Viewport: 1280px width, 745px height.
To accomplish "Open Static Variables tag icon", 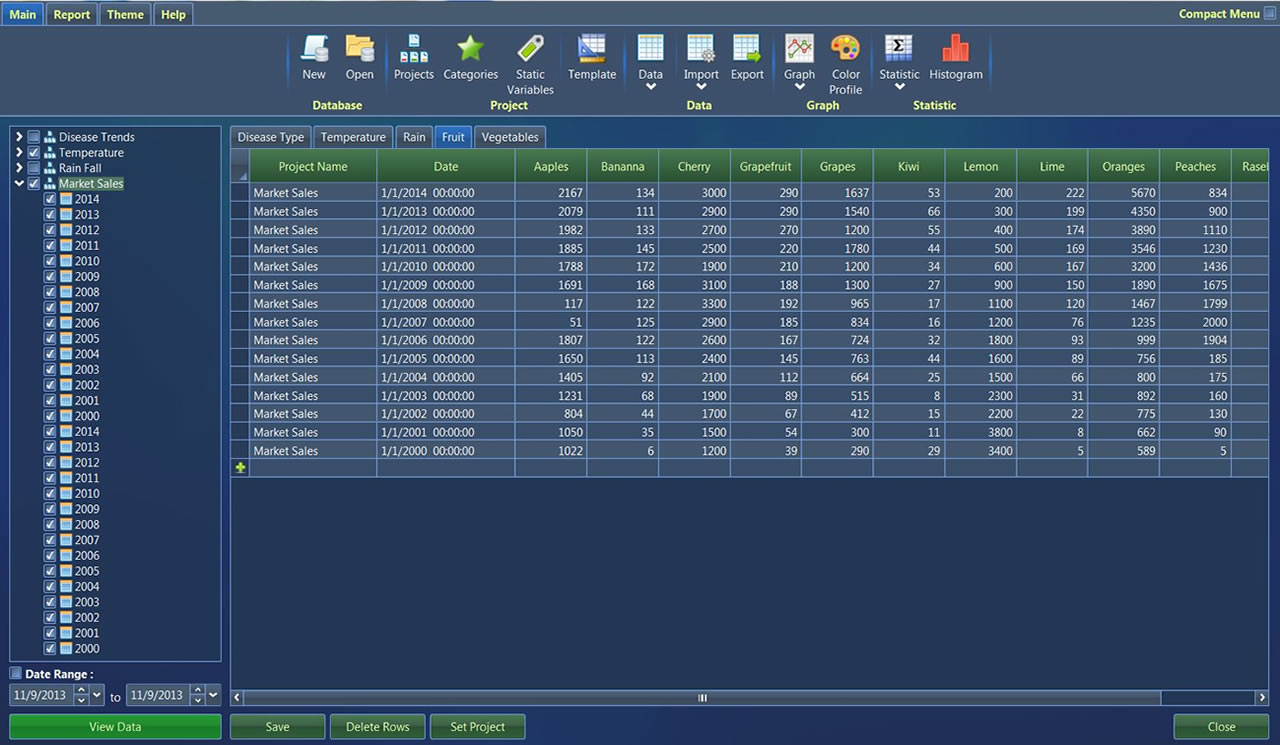I will point(530,48).
